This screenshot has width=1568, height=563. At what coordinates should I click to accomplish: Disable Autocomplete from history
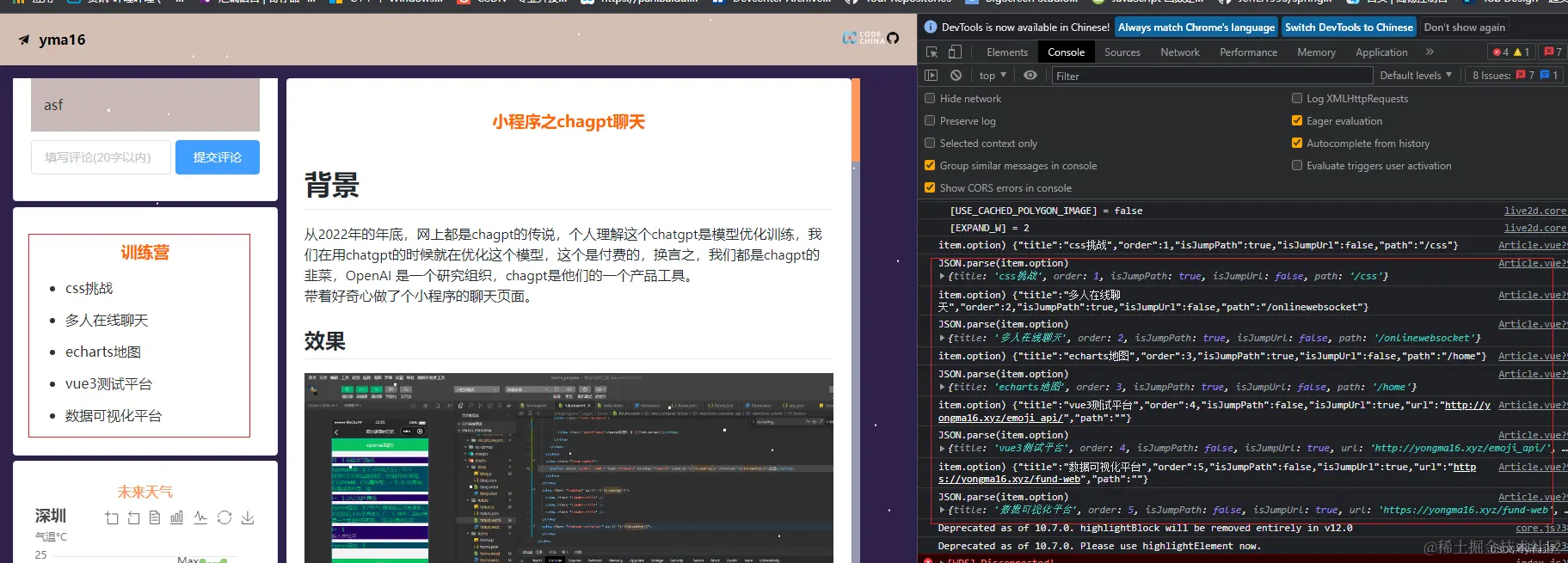pyautogui.click(x=1297, y=144)
